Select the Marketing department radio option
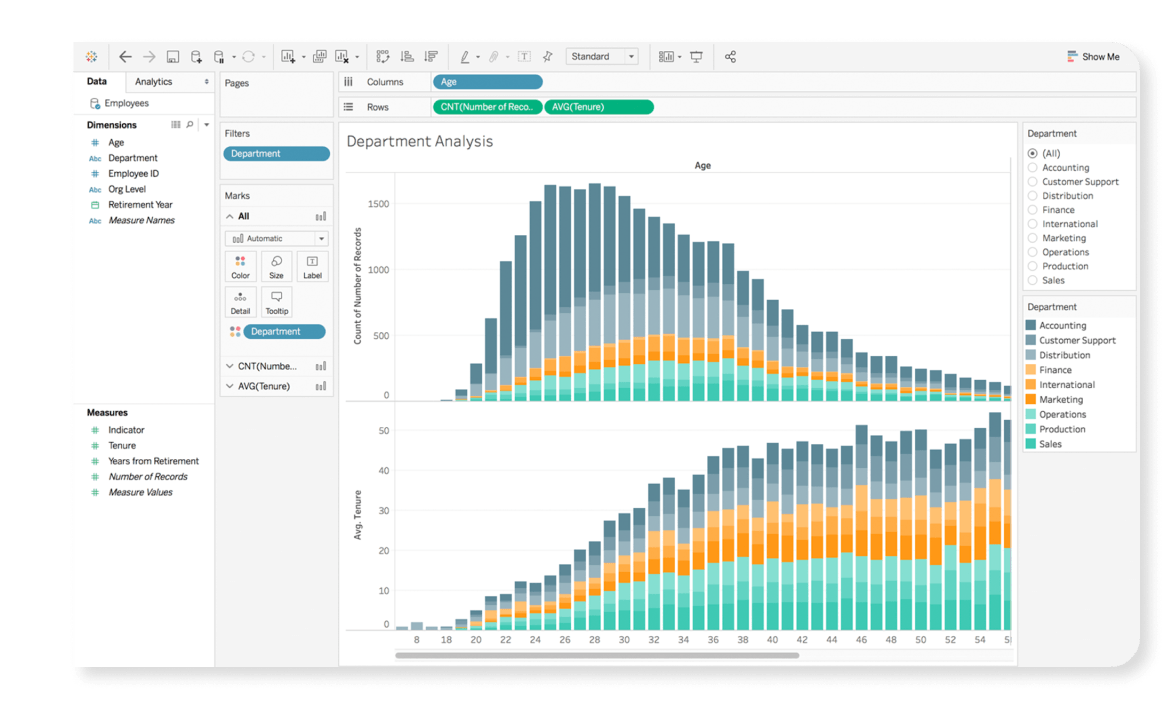This screenshot has height=708, width=1170. 1033,238
